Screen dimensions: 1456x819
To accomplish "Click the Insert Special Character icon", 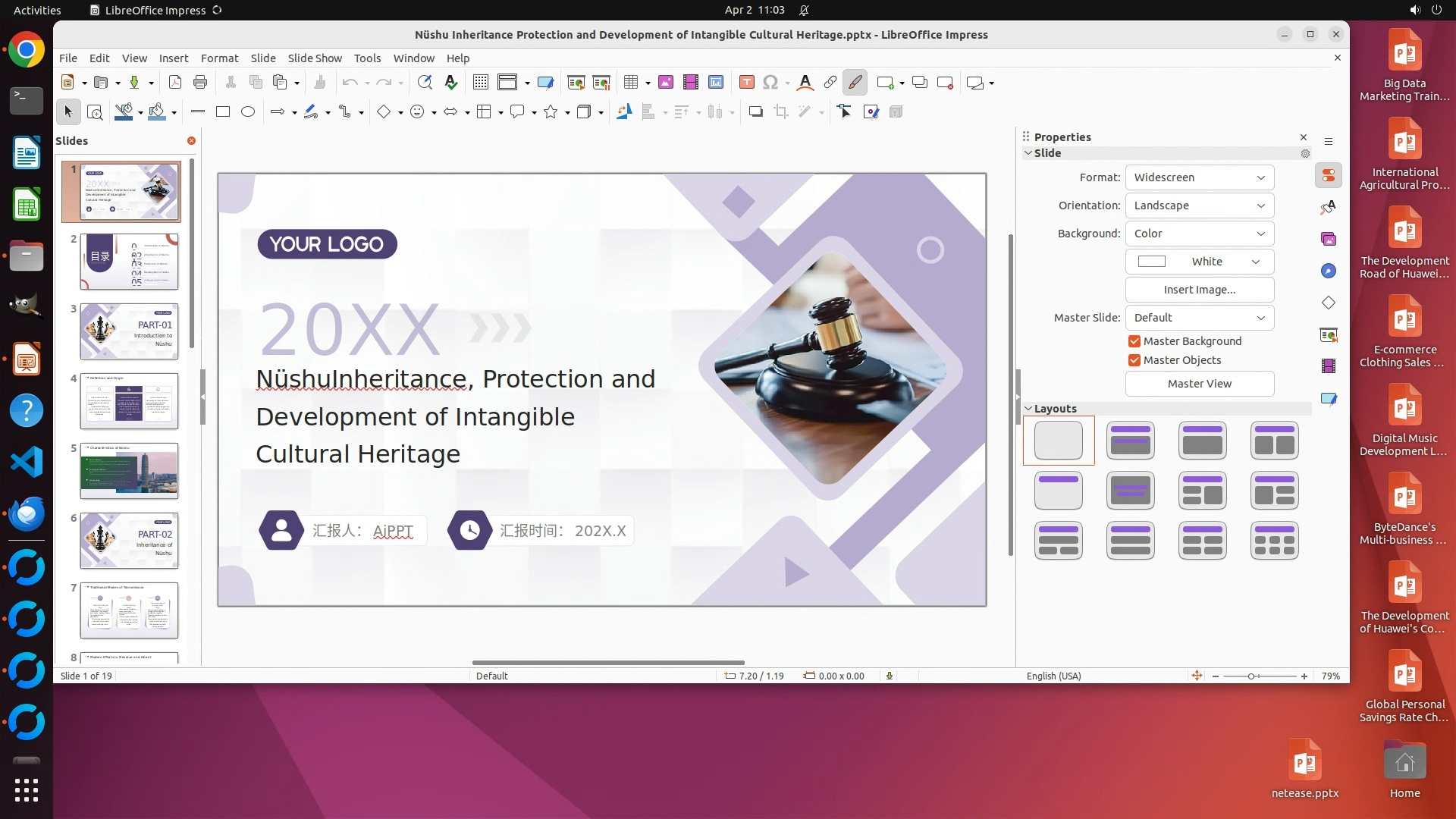I will (x=770, y=83).
